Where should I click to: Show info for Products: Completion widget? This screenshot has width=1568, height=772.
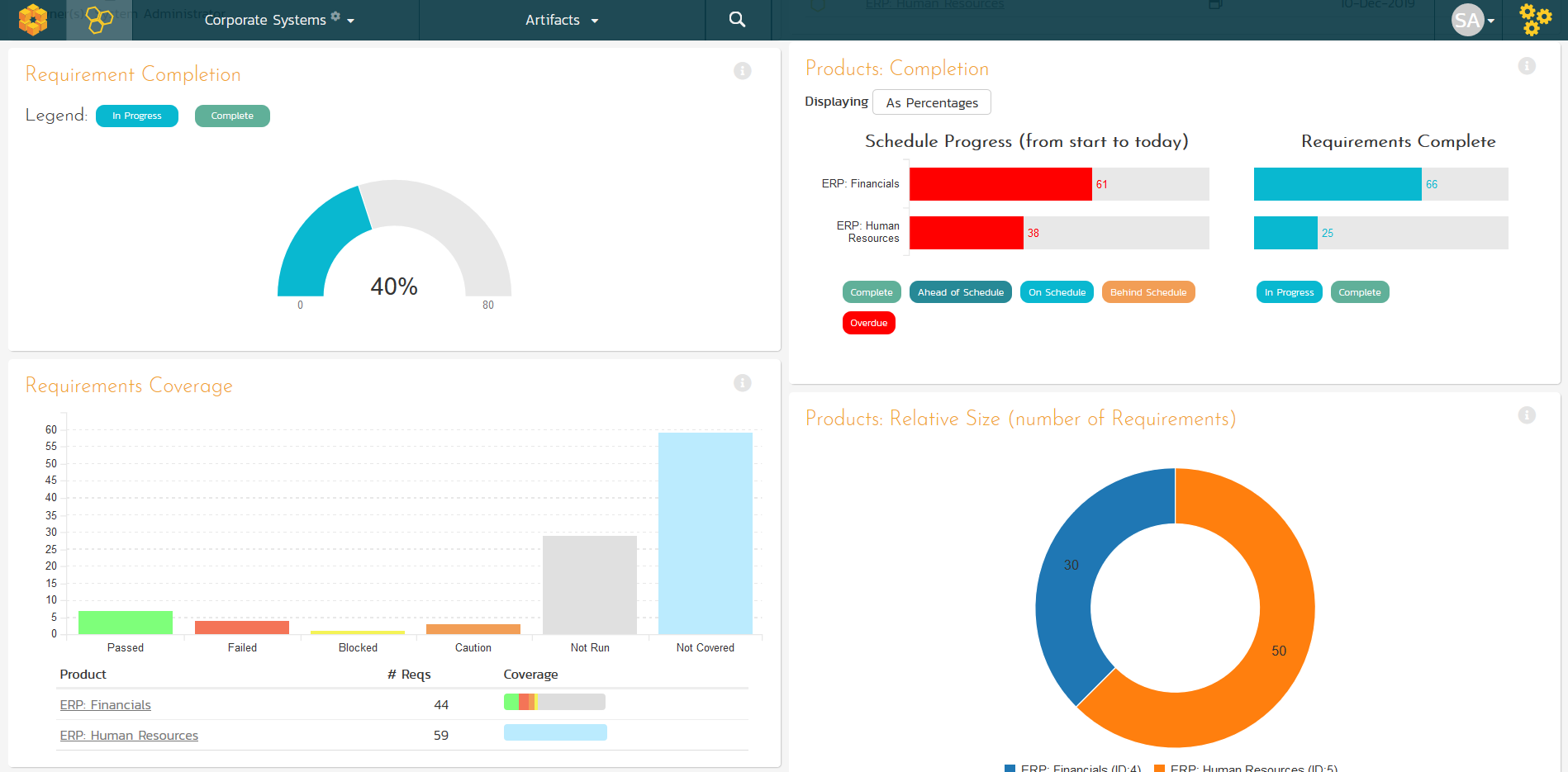pyautogui.click(x=1527, y=66)
